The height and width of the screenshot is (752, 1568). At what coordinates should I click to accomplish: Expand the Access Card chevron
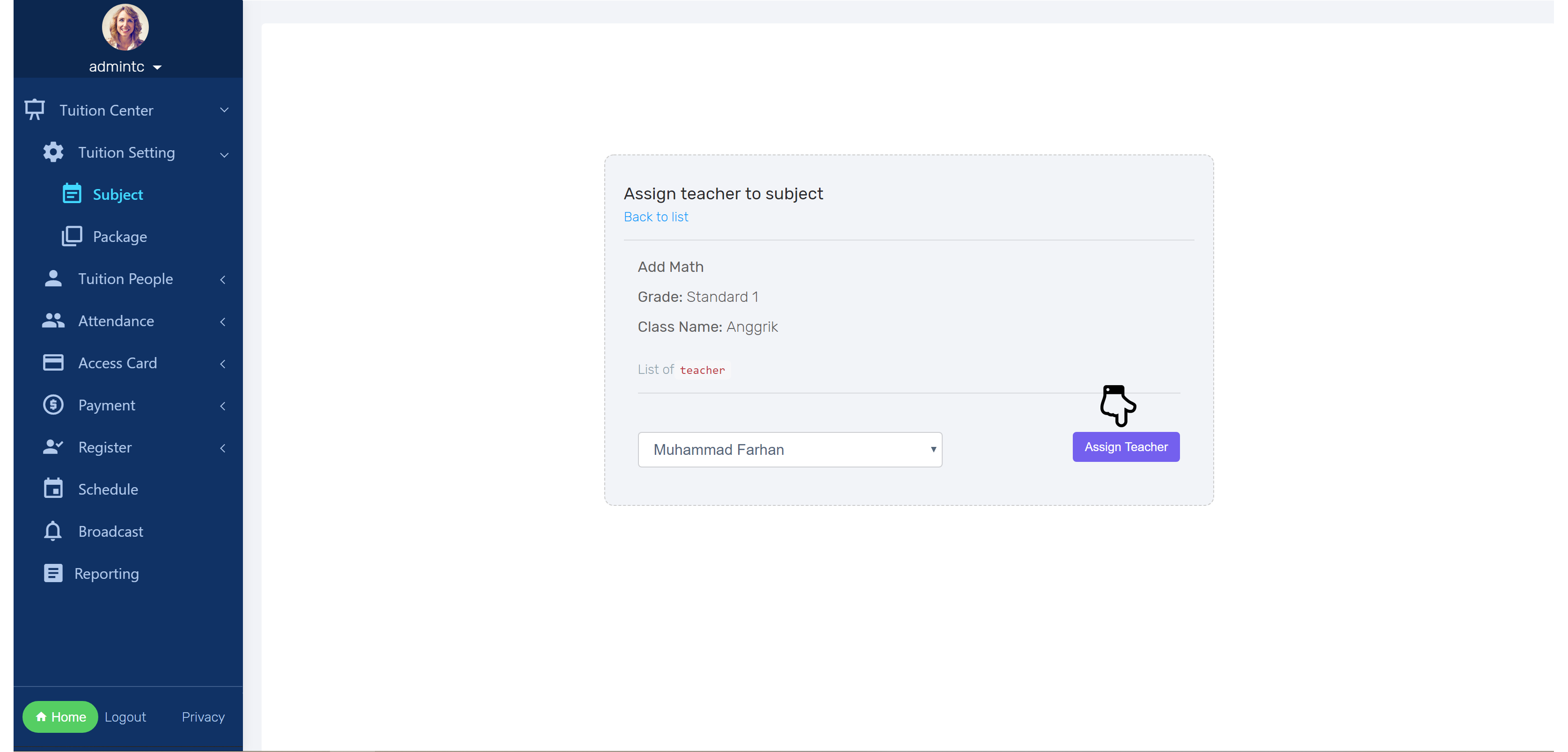tap(223, 363)
